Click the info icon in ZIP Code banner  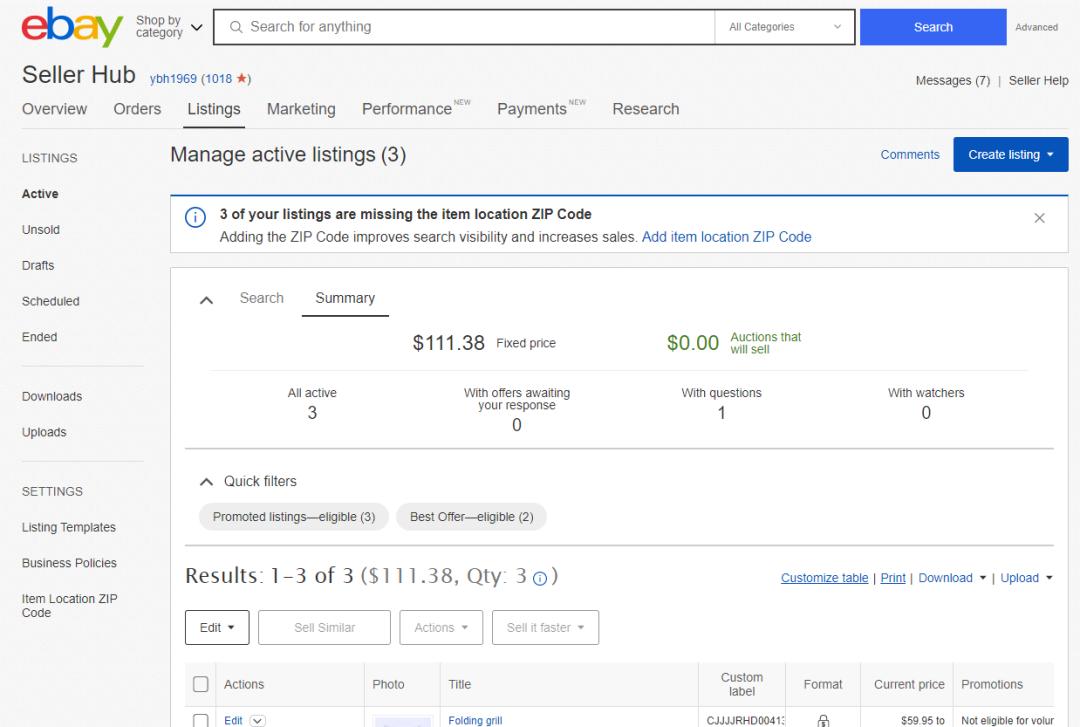tap(195, 216)
